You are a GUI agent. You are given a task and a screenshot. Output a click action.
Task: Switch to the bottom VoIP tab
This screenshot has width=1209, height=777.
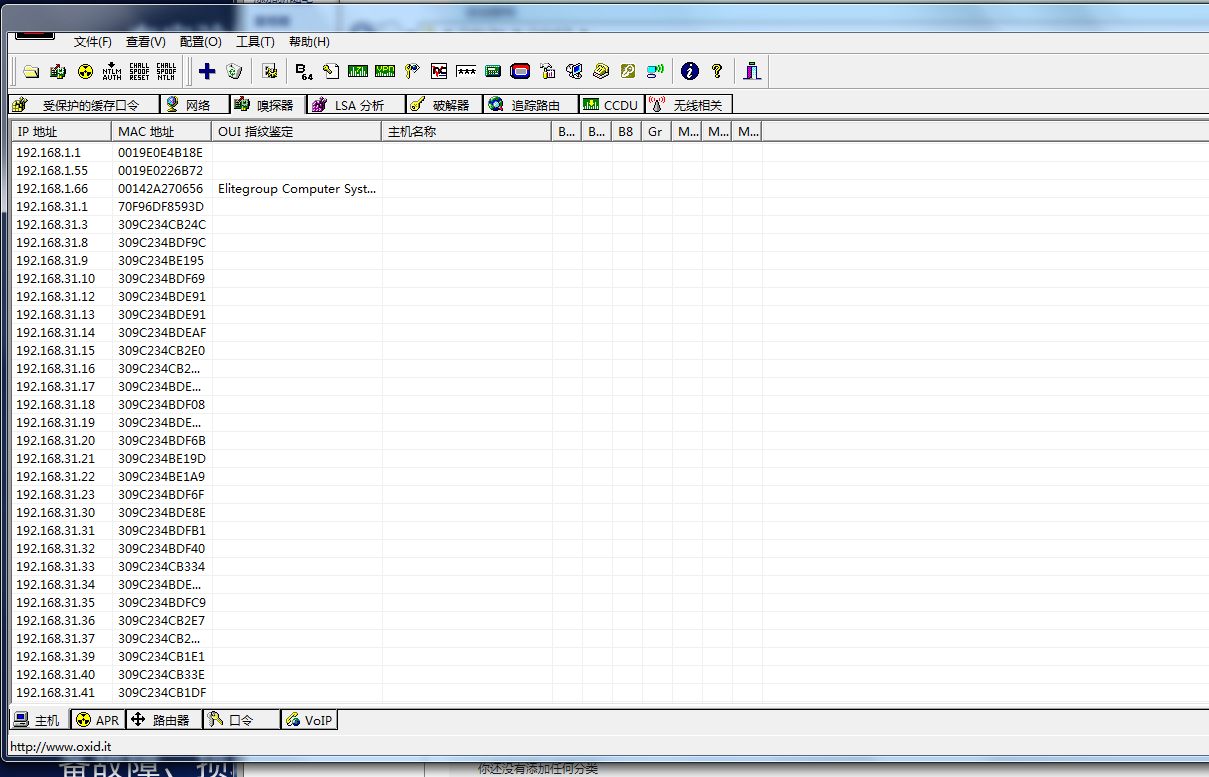pos(310,720)
